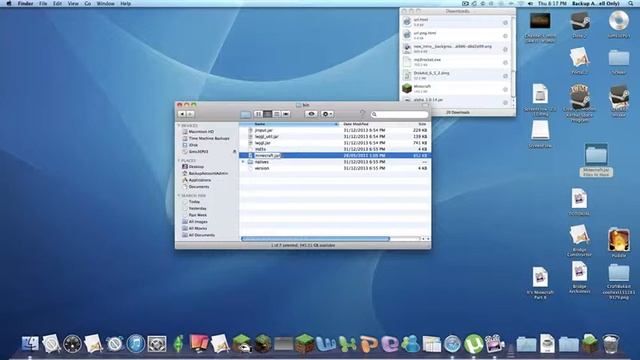Image resolution: width=640 pixels, height=360 pixels.
Task: Open the Action gear dropdown menu
Action: pyautogui.click(x=327, y=114)
